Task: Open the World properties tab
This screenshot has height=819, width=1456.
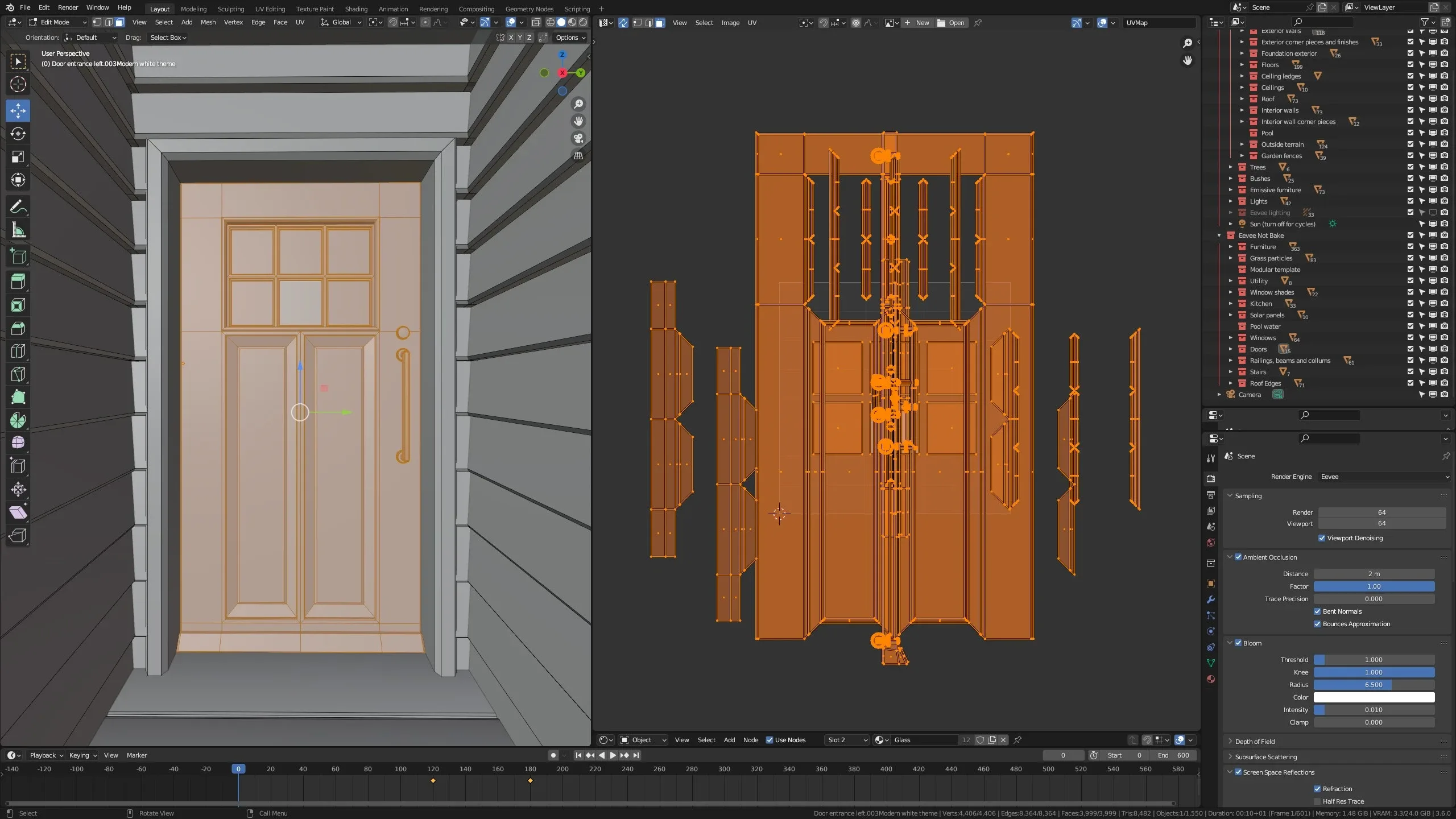Action: click(1211, 543)
